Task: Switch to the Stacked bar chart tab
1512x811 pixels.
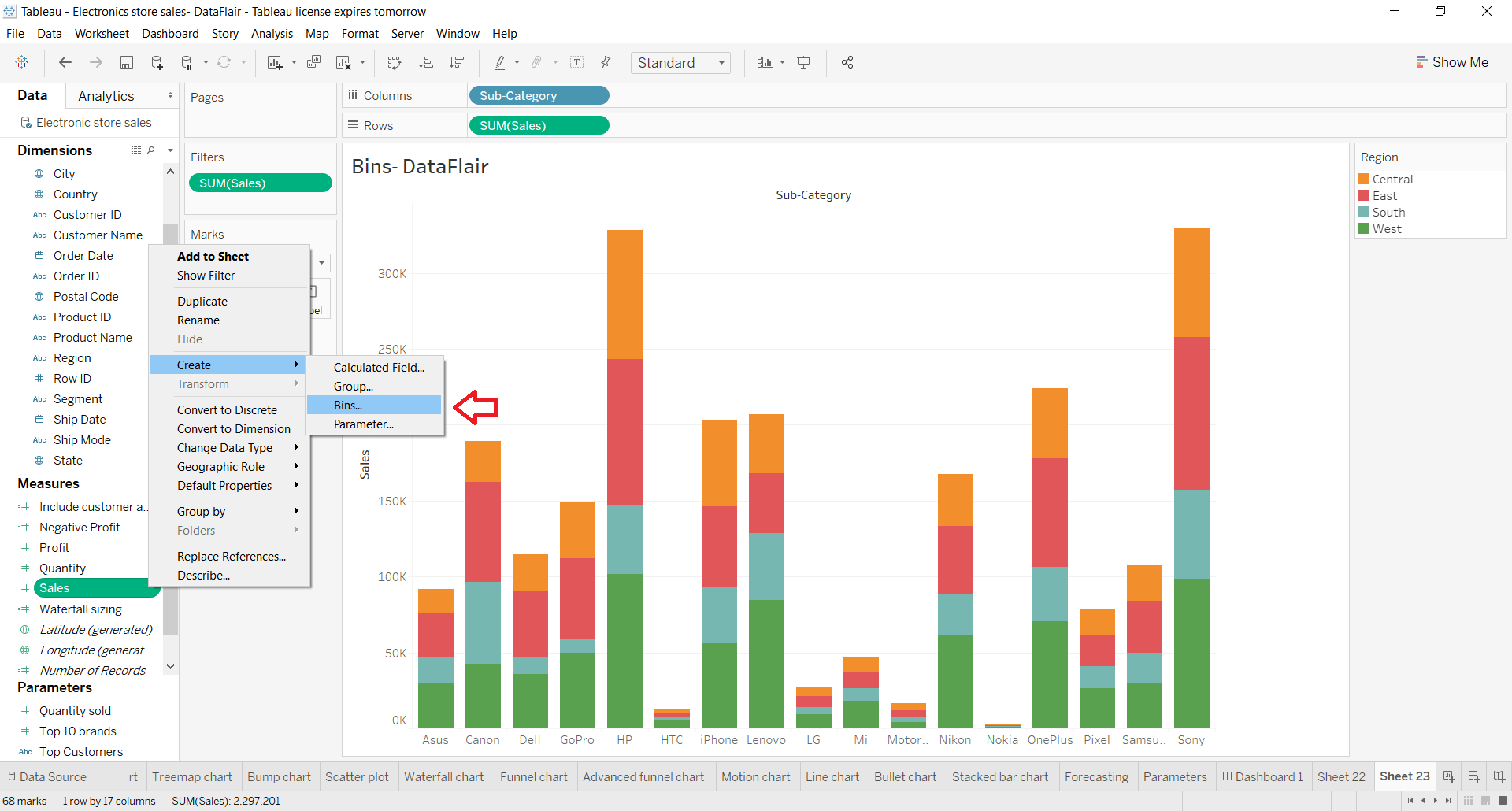Action: pos(1000,776)
